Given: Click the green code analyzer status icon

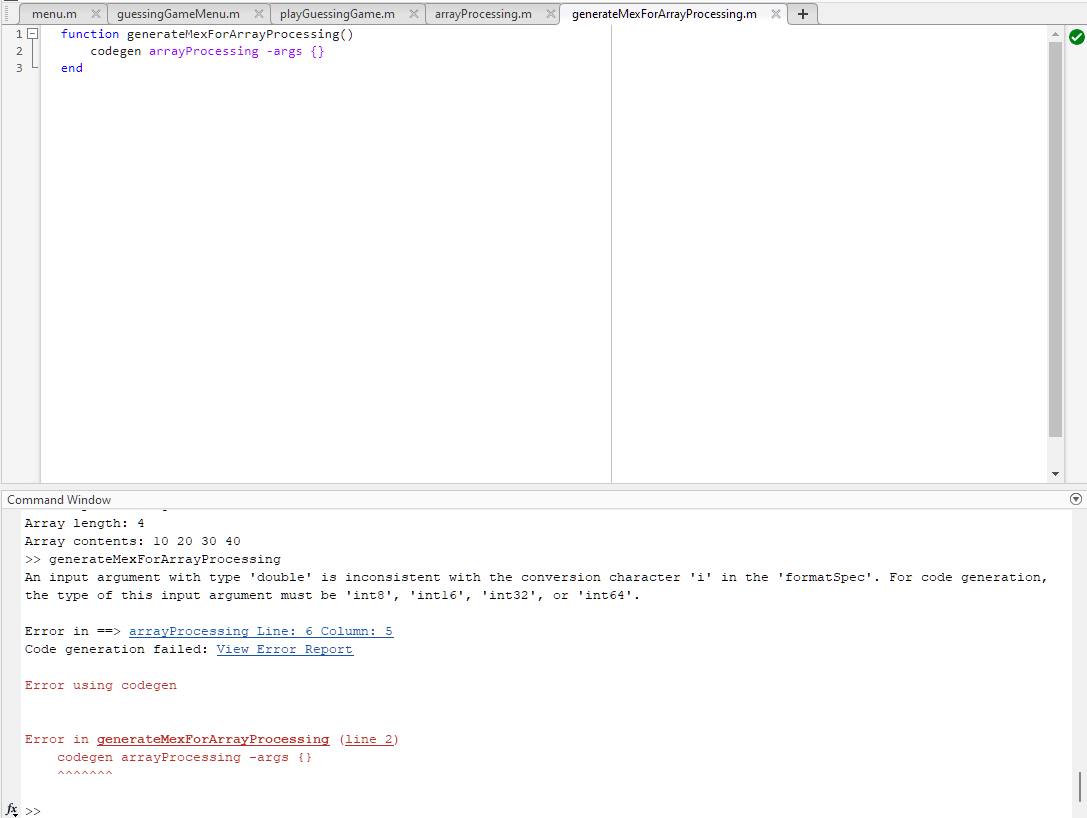Looking at the screenshot, I should coord(1077,37).
